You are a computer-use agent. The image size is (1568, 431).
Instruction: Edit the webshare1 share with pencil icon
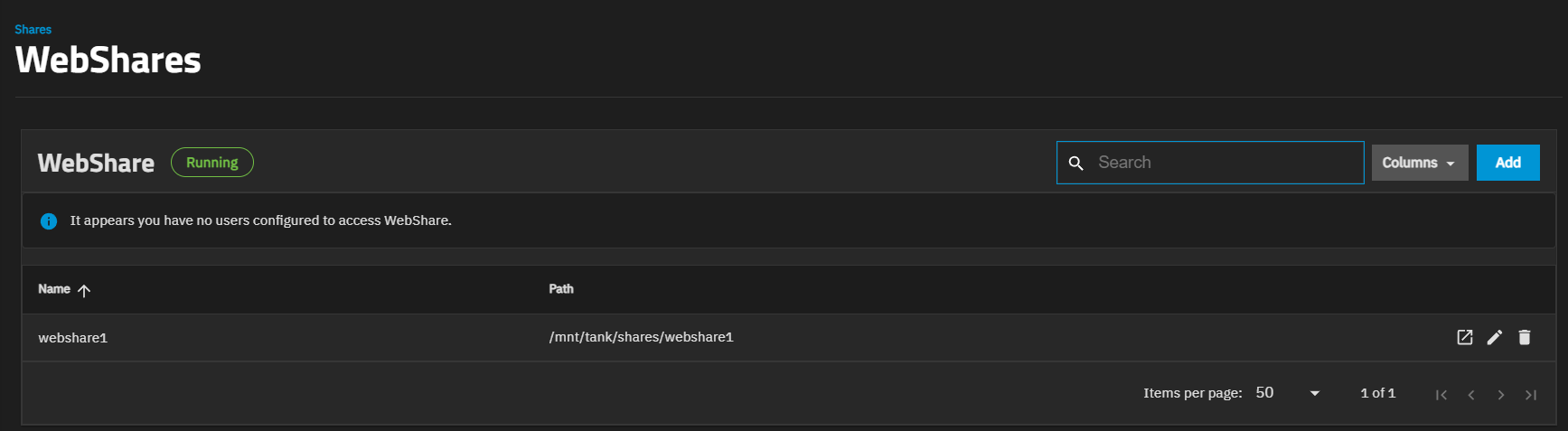(1495, 337)
